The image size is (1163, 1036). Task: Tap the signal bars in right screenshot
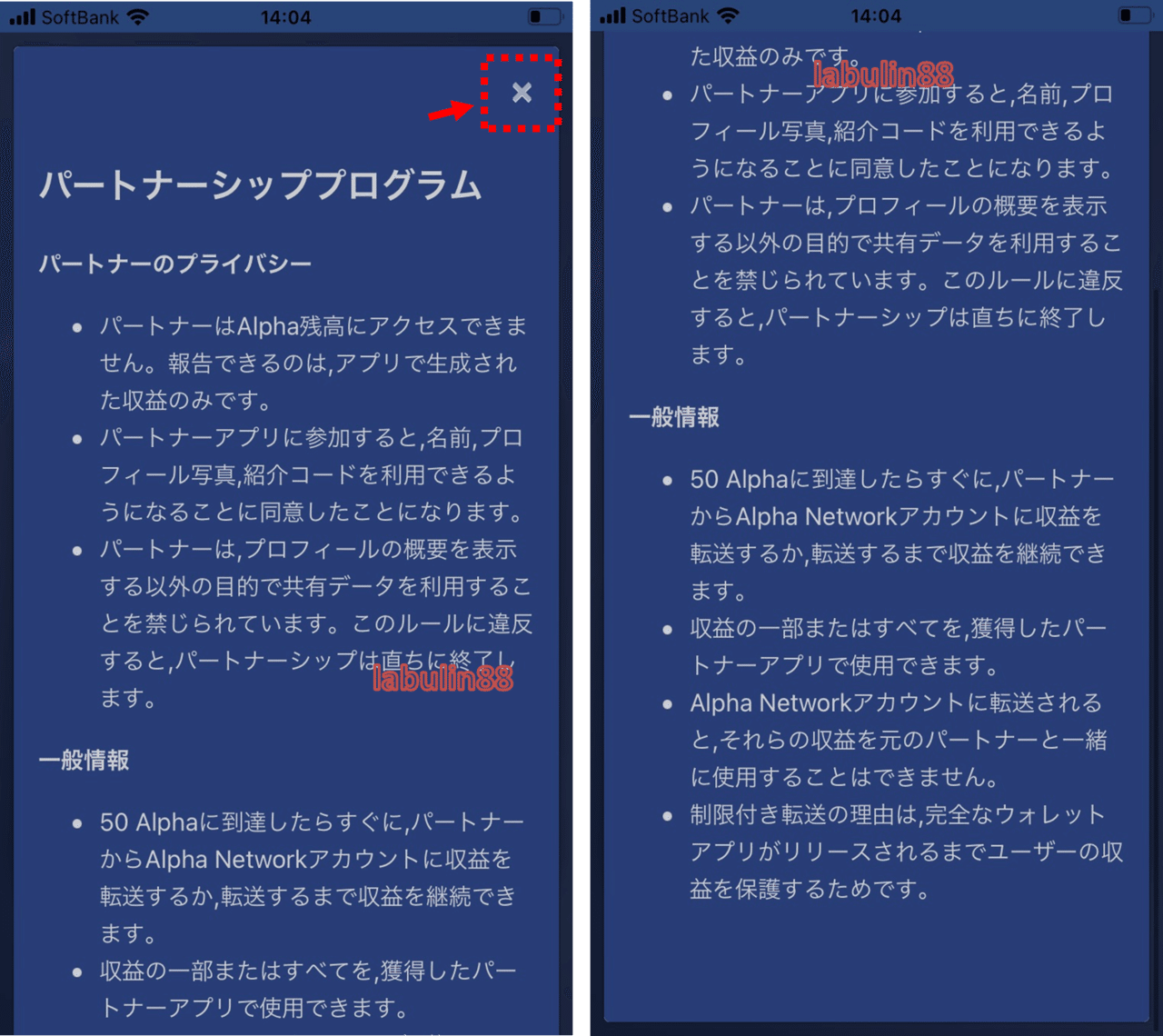tap(612, 15)
